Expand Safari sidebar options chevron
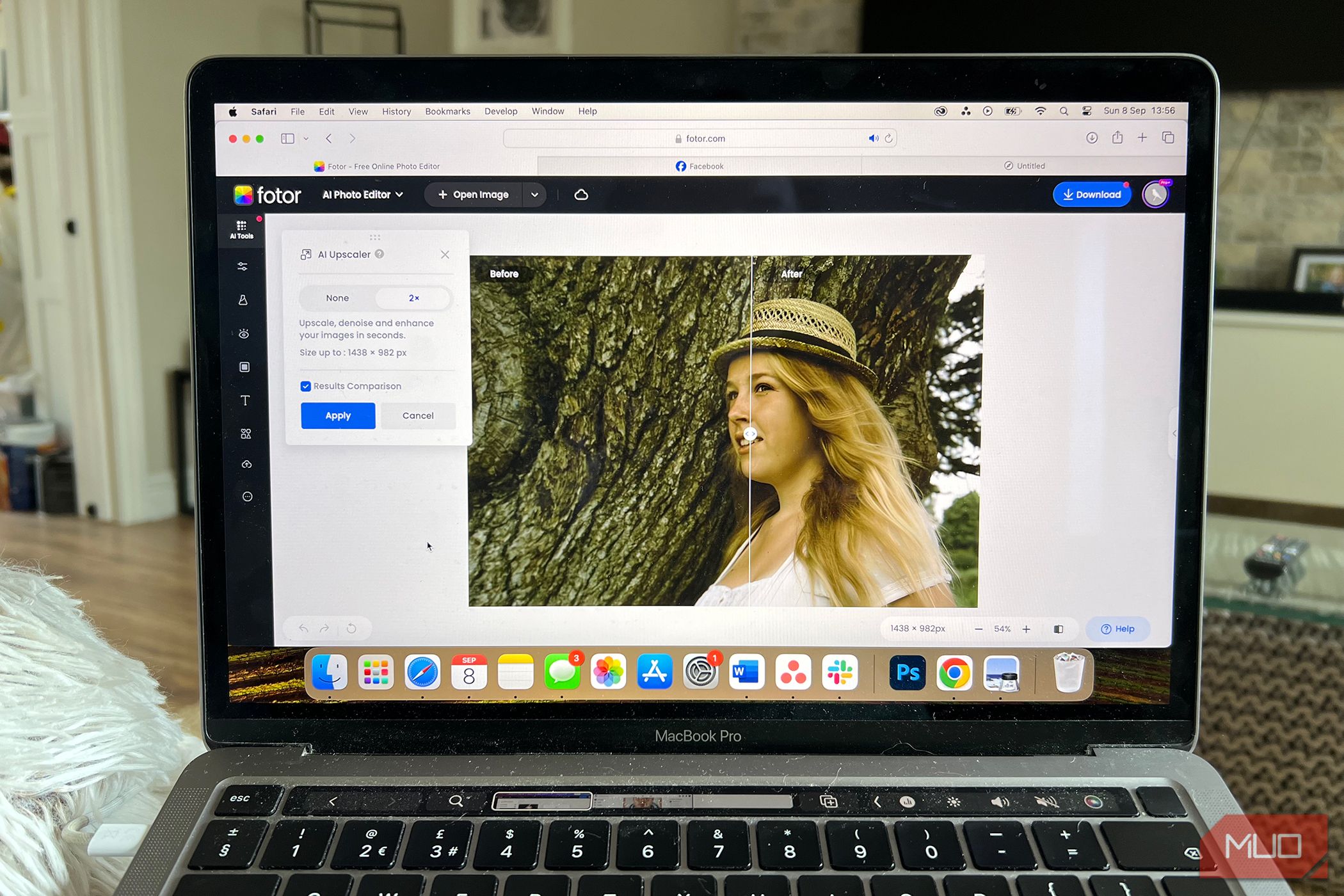 (x=306, y=138)
